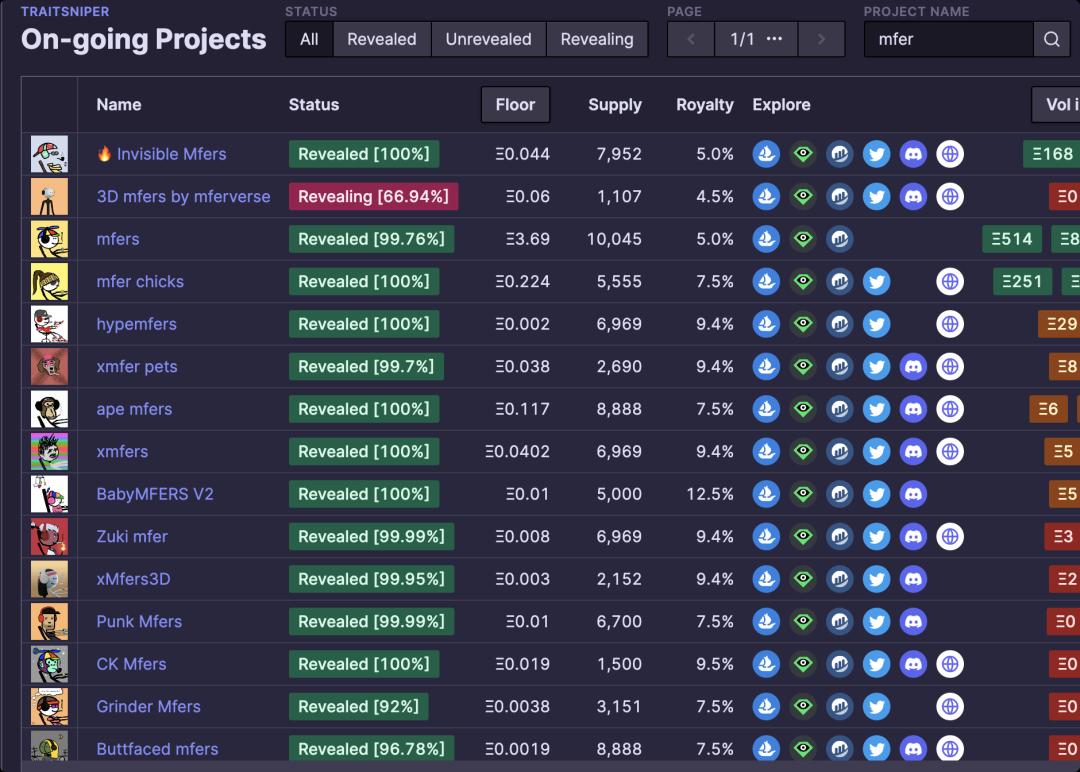Open the xmfer pets project link

tap(137, 367)
